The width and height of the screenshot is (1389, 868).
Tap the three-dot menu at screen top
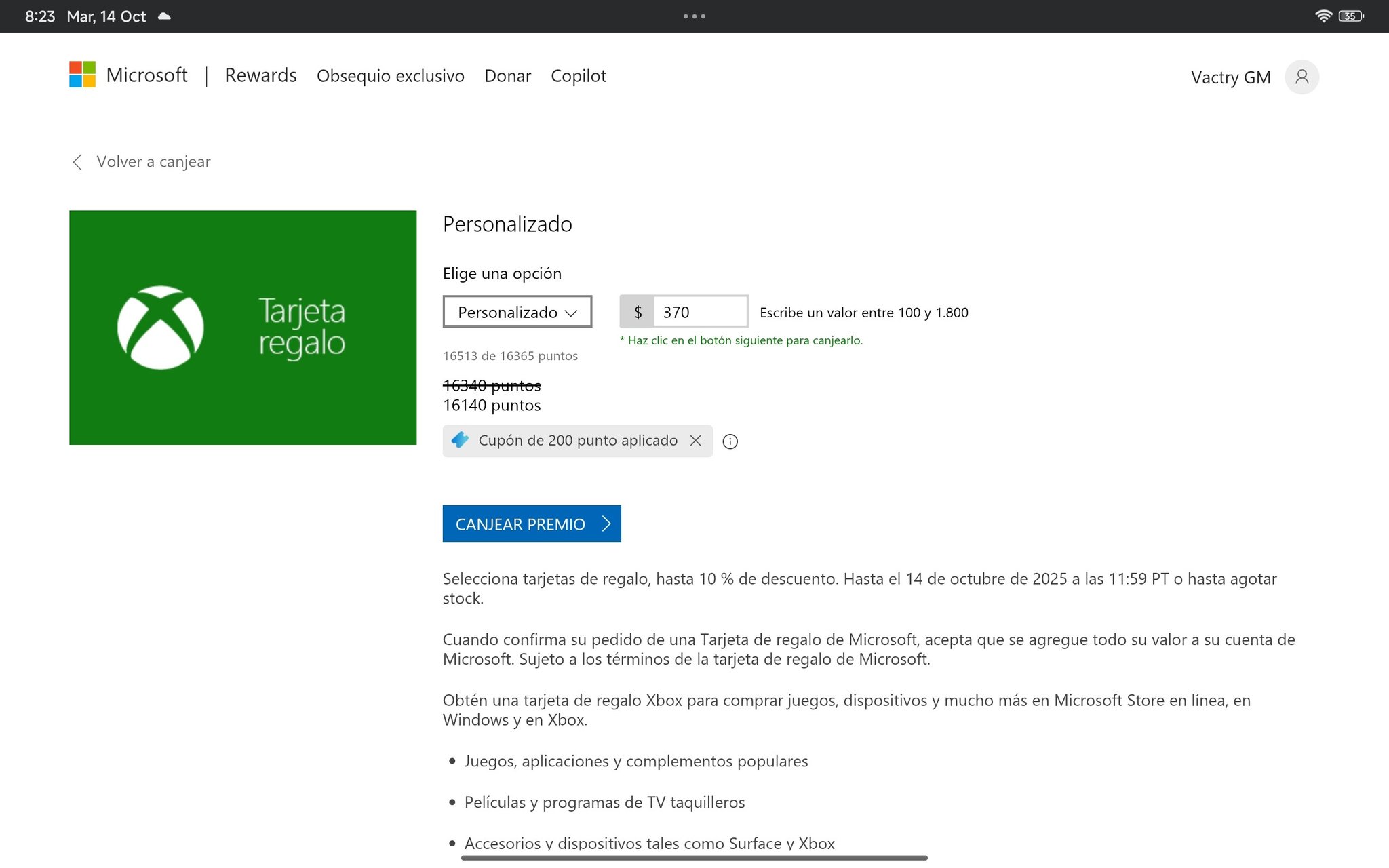click(694, 16)
